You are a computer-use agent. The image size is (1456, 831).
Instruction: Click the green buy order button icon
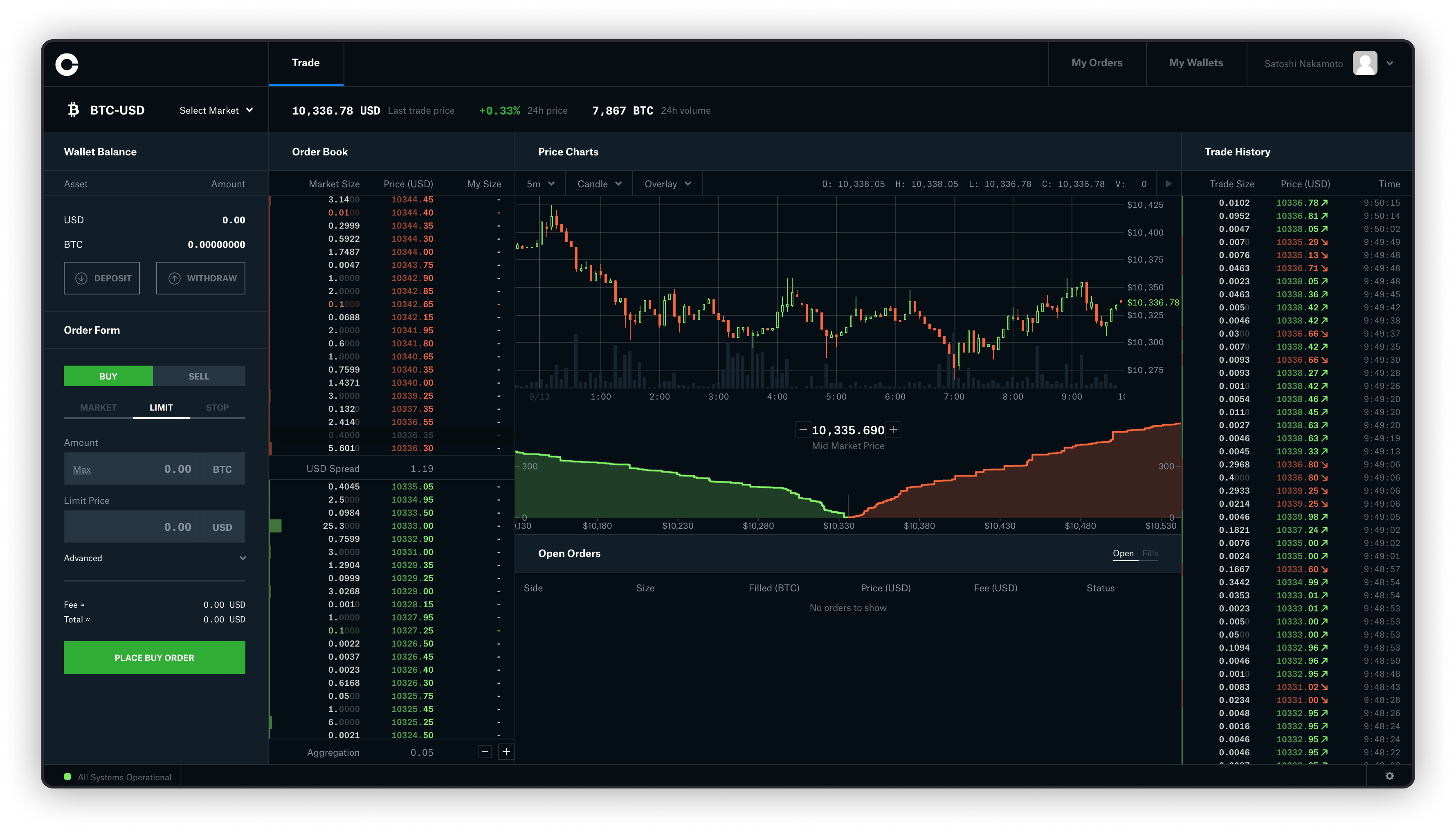(x=154, y=657)
